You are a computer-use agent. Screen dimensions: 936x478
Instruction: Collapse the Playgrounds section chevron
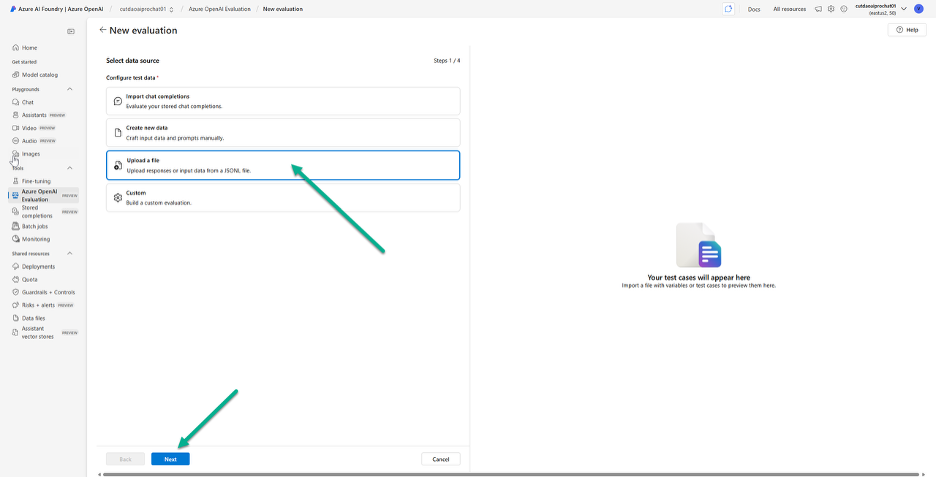(69, 89)
